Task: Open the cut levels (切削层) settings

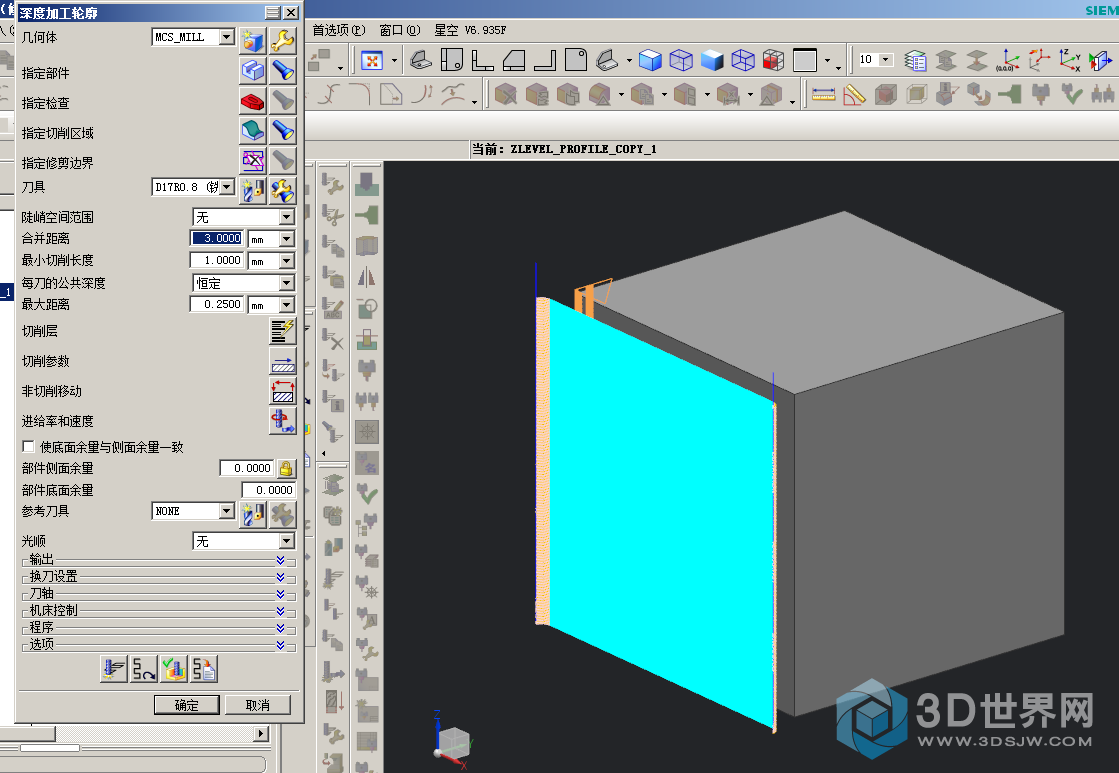Action: pos(283,331)
